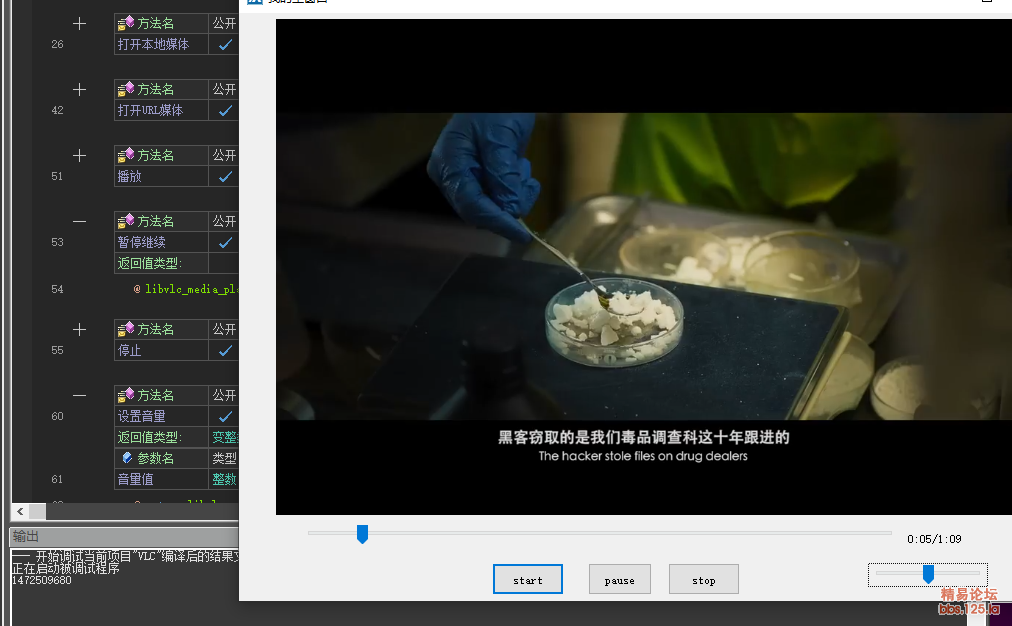The image size is (1012, 626).
Task: Click the 音量值 parameter name cell
Action: pyautogui.click(x=161, y=480)
